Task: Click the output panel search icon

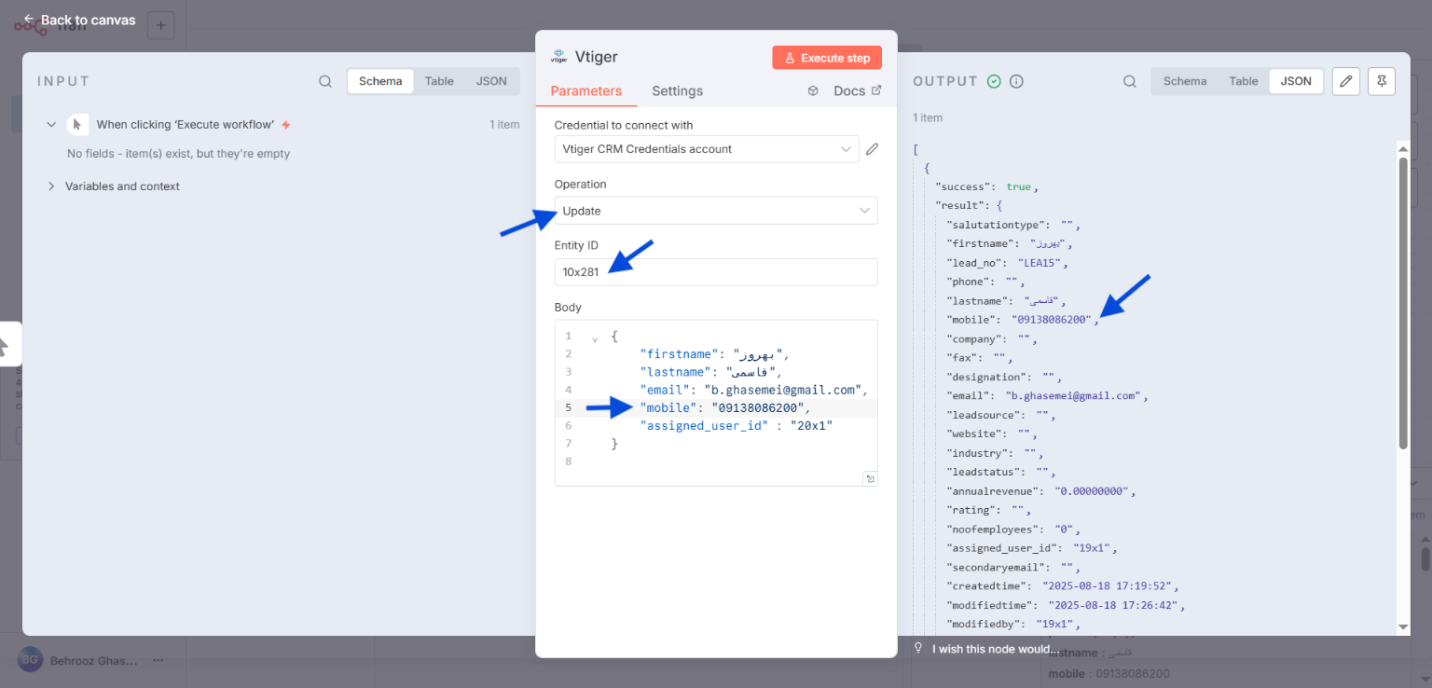Action: (1129, 82)
